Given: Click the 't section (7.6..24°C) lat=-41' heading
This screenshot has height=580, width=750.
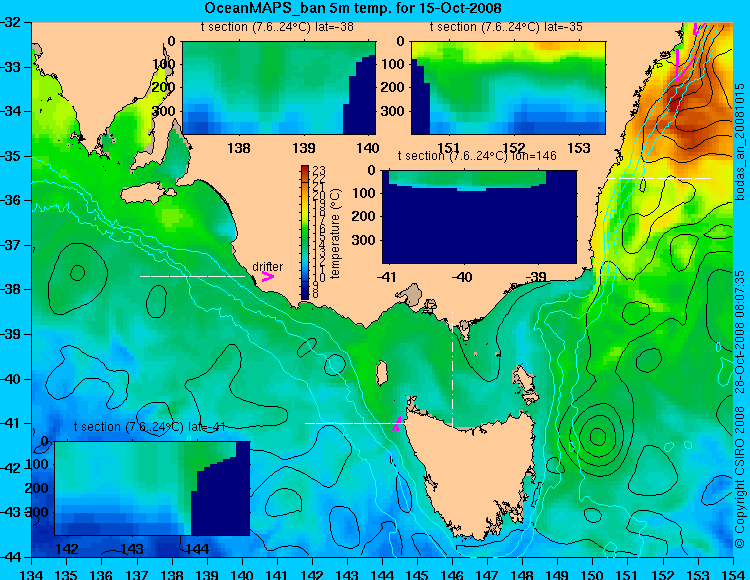Looking at the screenshot, I should pyautogui.click(x=149, y=427).
